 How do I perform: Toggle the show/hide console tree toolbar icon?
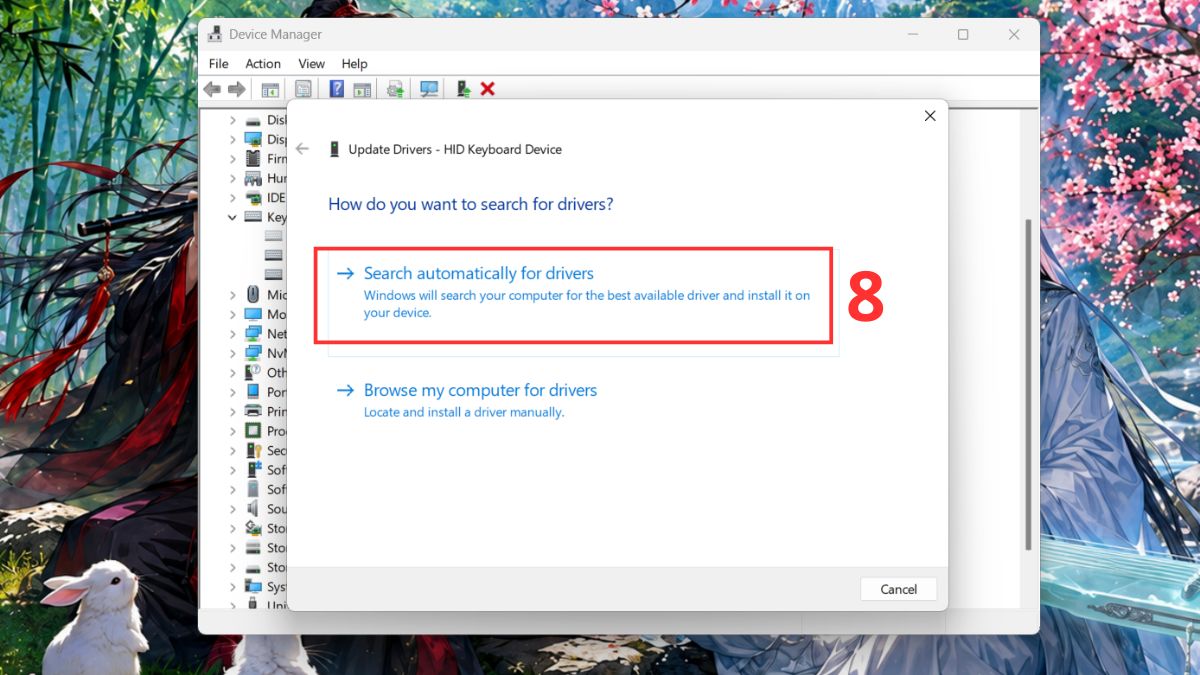tap(270, 89)
